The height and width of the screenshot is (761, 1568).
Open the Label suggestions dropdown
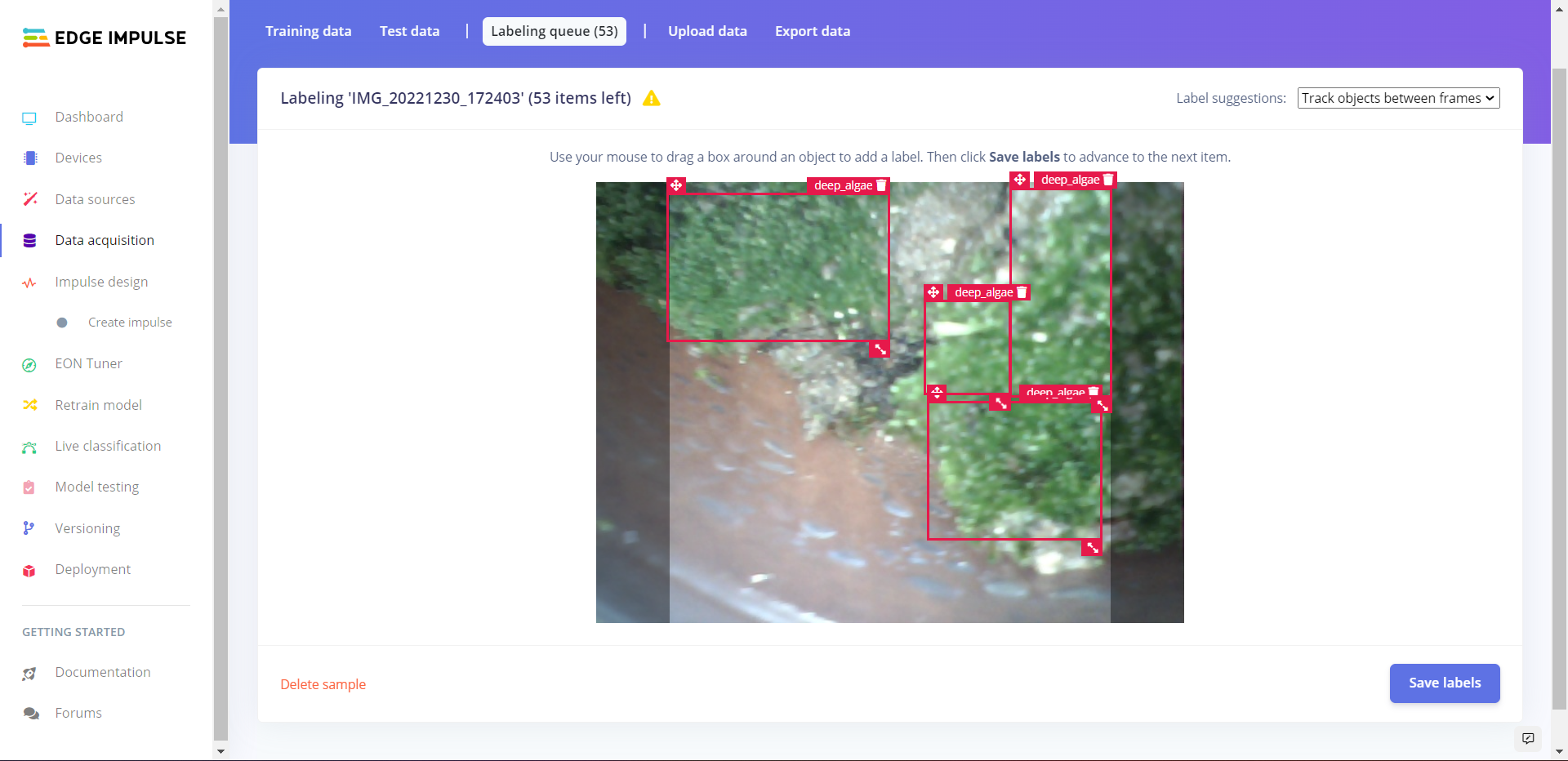pyautogui.click(x=1398, y=98)
